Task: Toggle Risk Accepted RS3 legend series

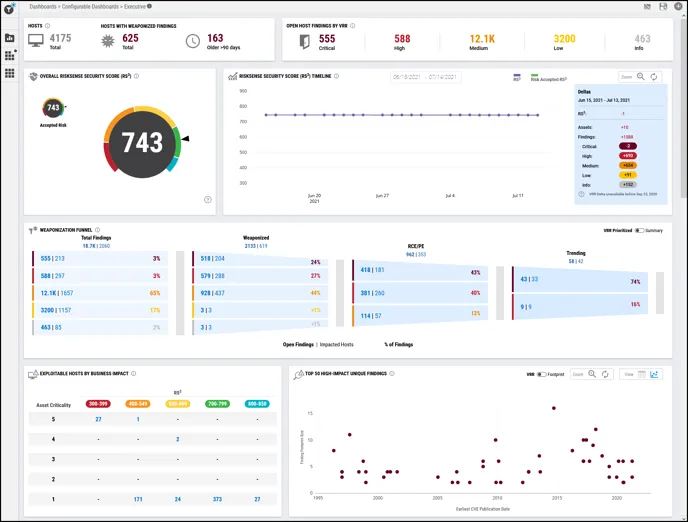Action: [548, 77]
